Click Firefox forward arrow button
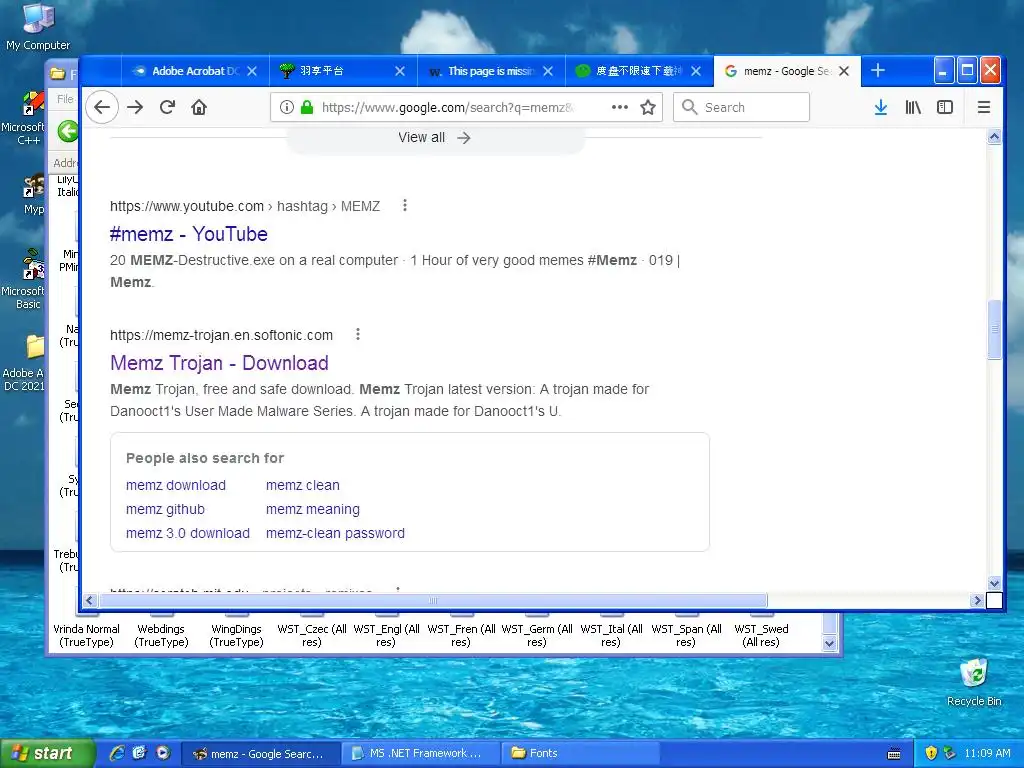The width and height of the screenshot is (1024, 768). tap(135, 107)
